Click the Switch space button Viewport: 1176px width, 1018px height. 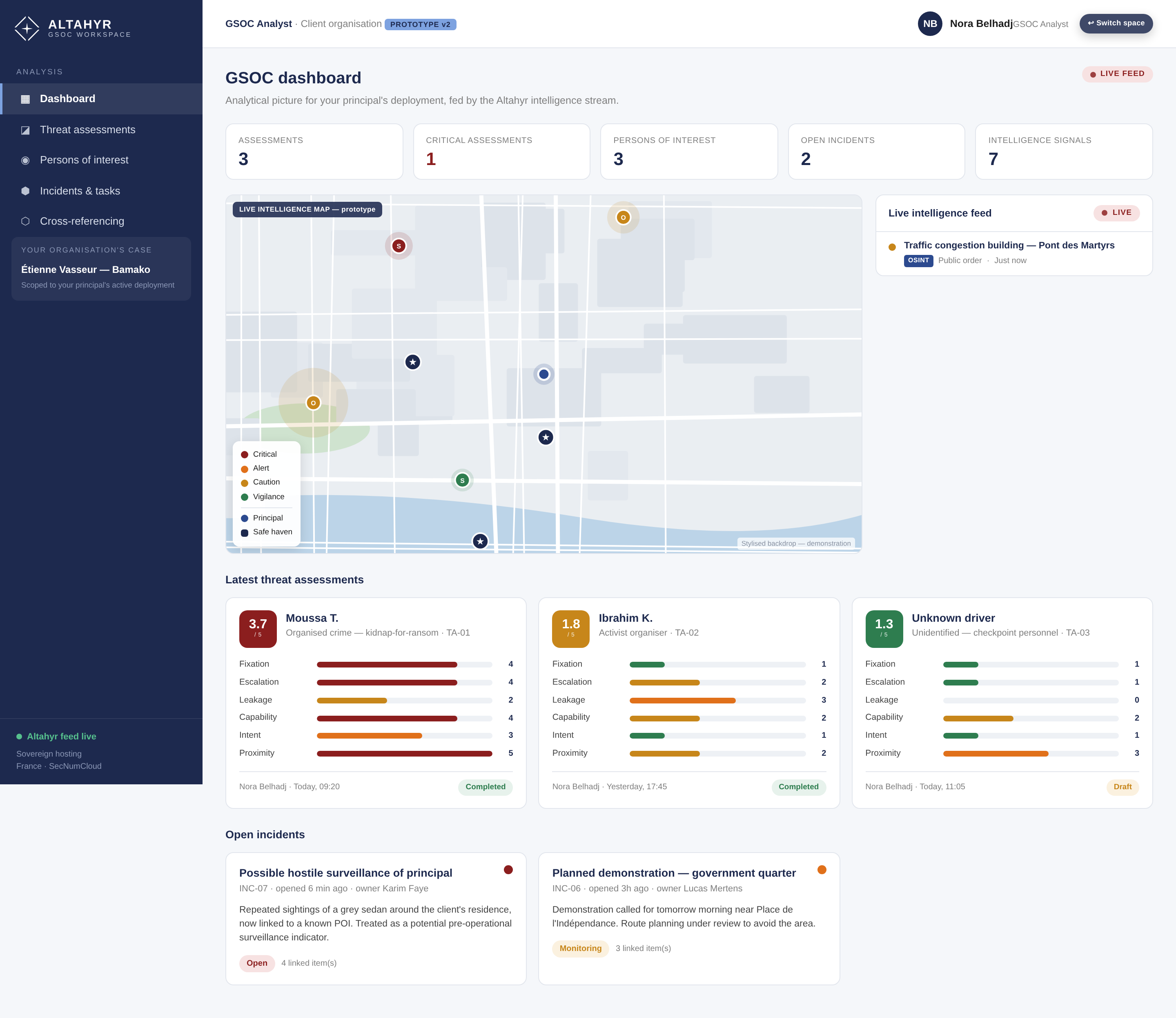(x=1116, y=23)
